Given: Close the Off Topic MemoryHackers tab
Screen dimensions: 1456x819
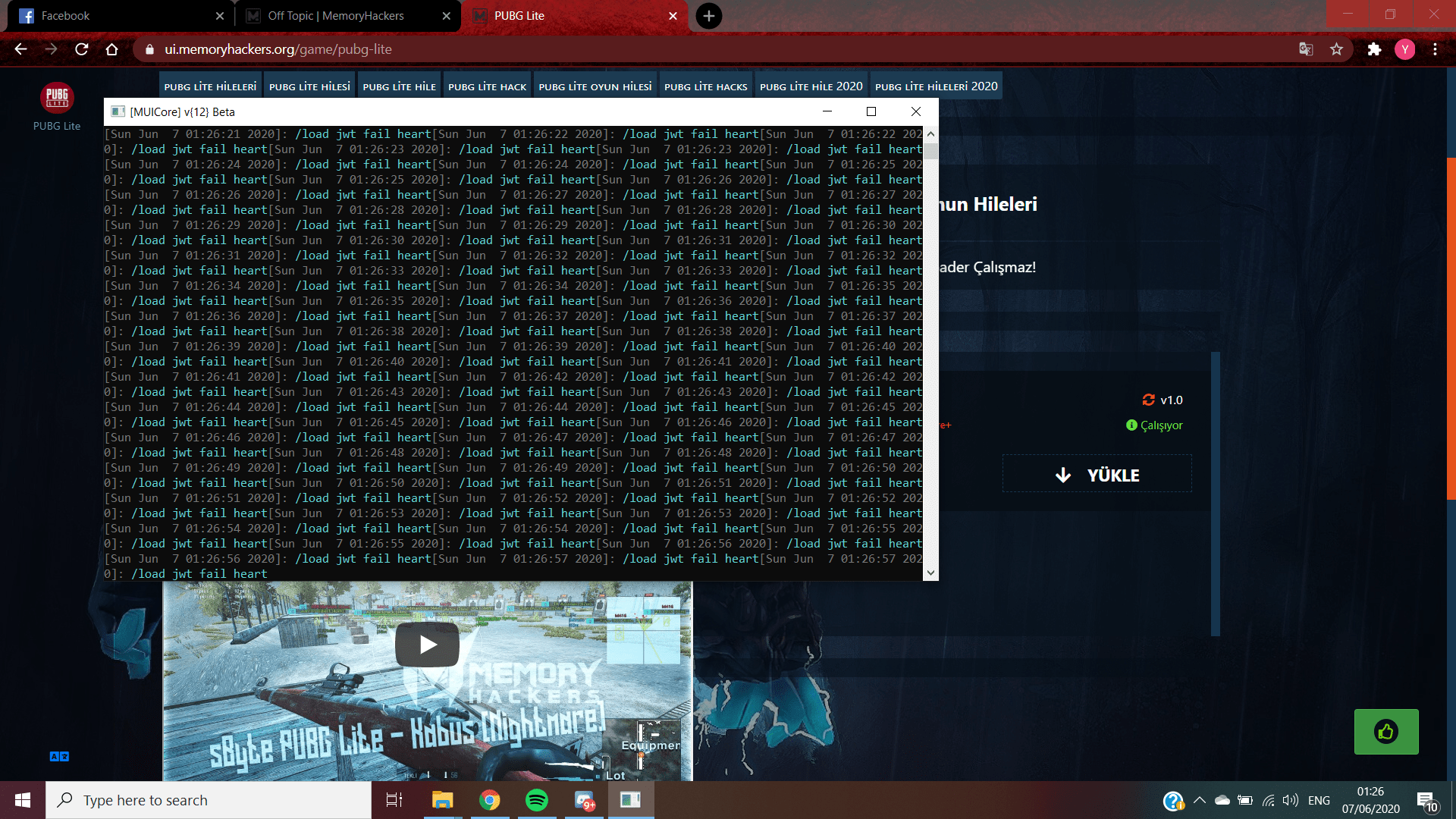Looking at the screenshot, I should [x=446, y=16].
